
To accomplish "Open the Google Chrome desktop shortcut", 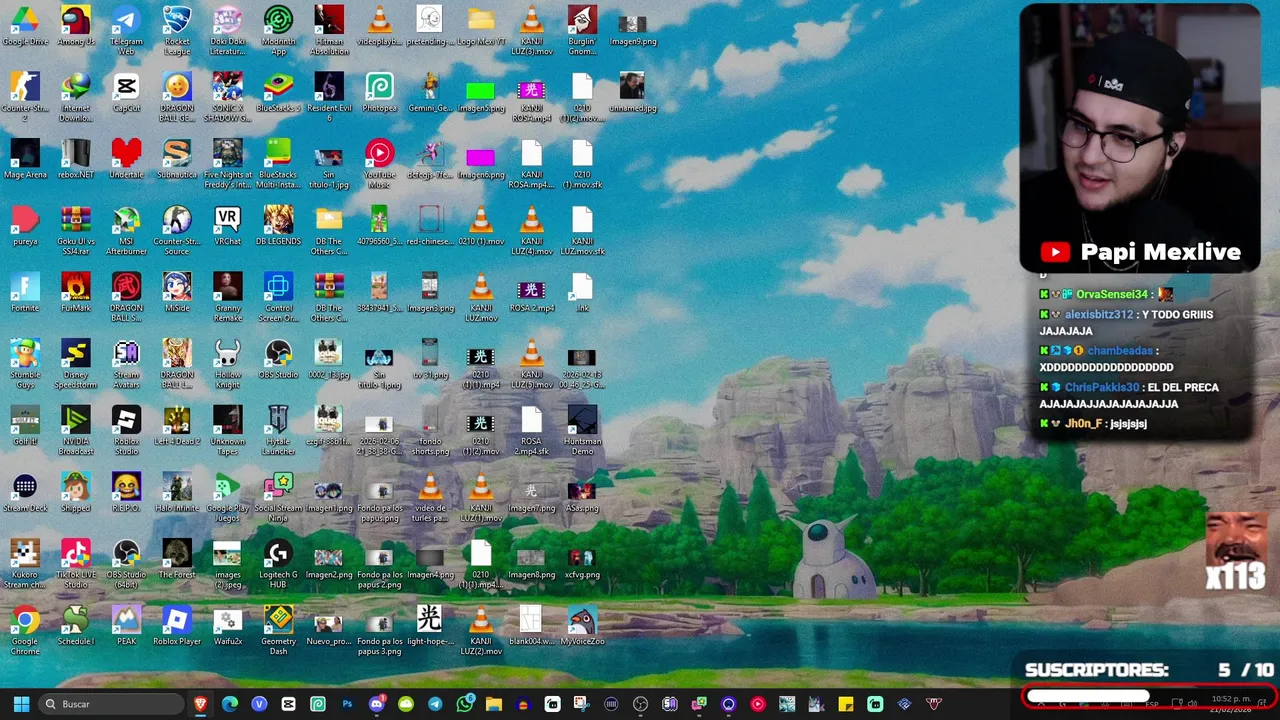I will click(25, 631).
